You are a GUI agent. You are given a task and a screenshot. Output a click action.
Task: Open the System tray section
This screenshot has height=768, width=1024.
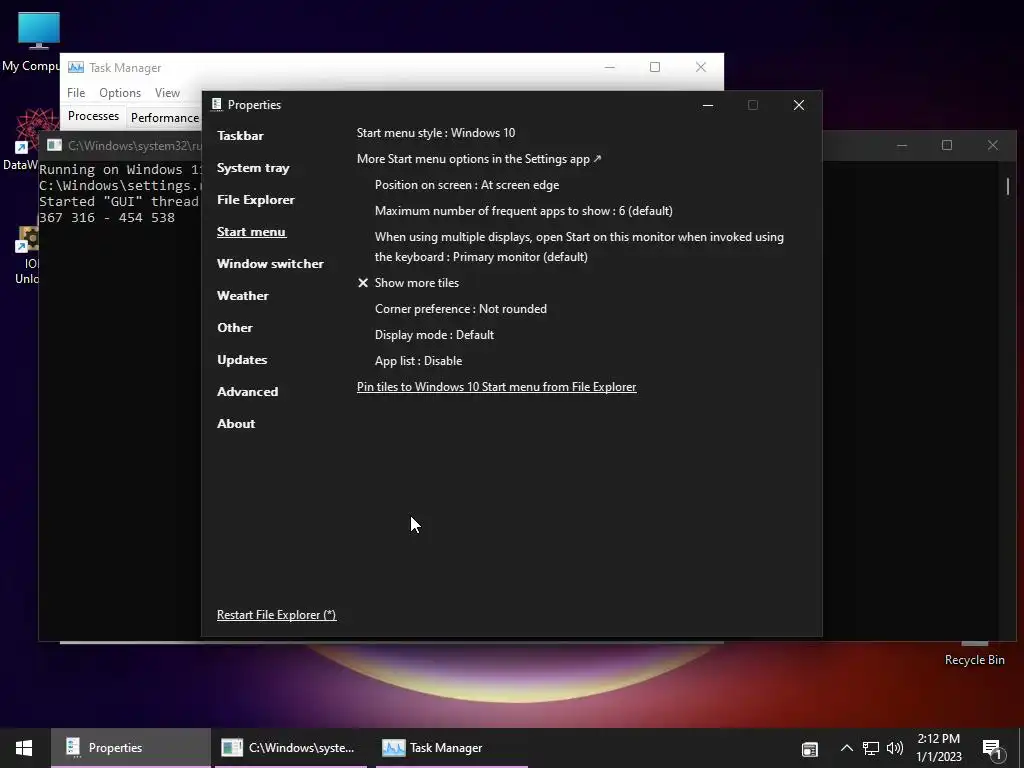coord(253,168)
